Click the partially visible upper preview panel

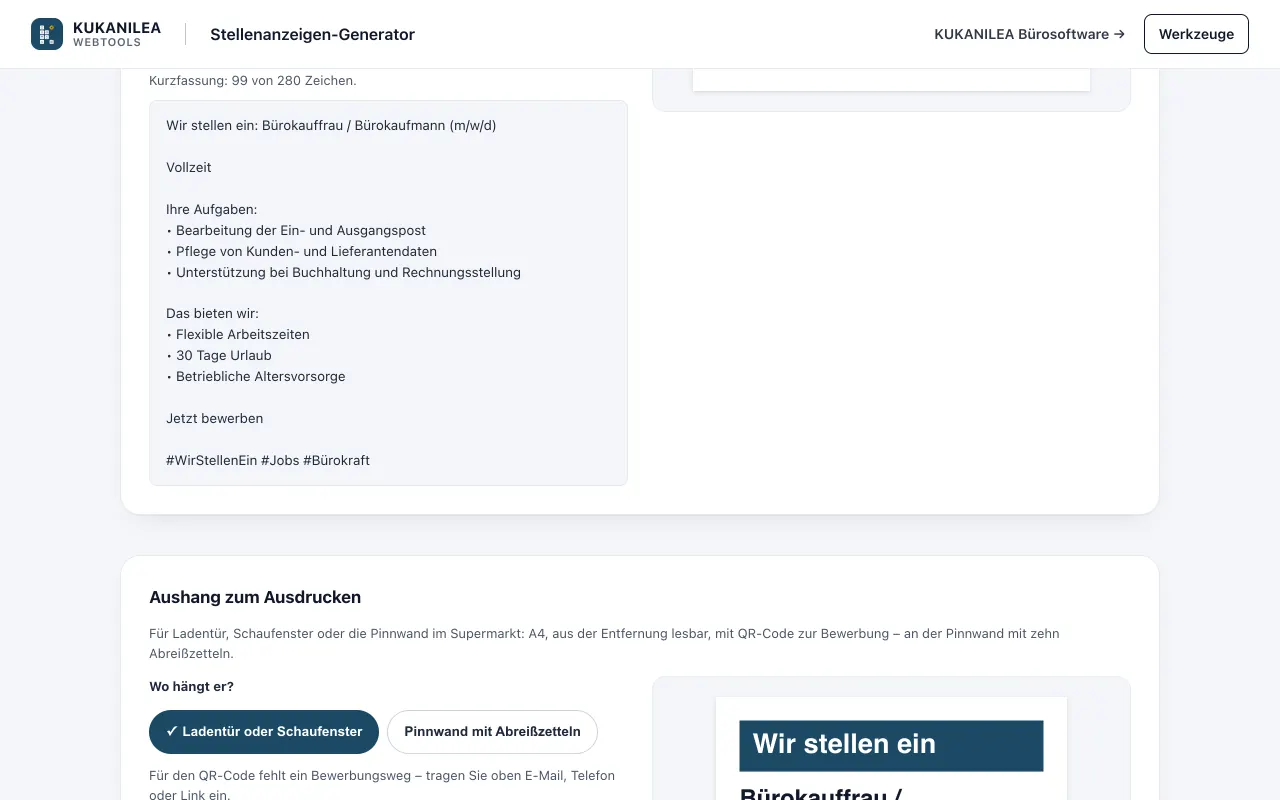[x=891, y=90]
